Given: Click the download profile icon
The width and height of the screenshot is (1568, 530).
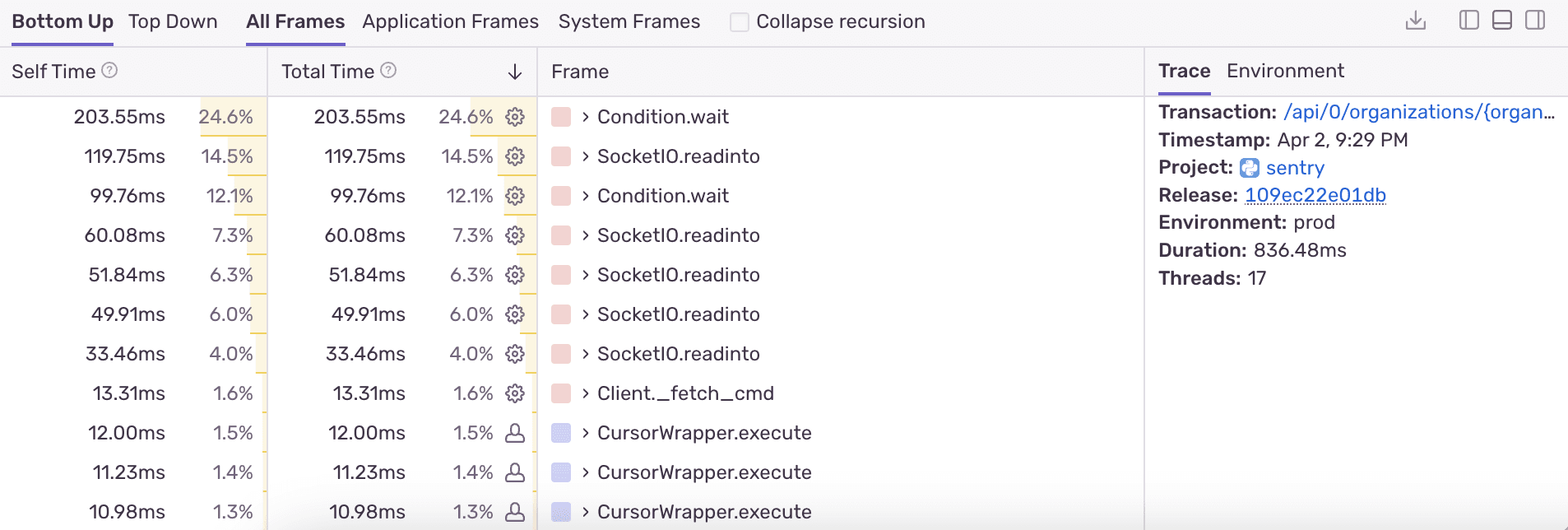Looking at the screenshot, I should point(1415,21).
